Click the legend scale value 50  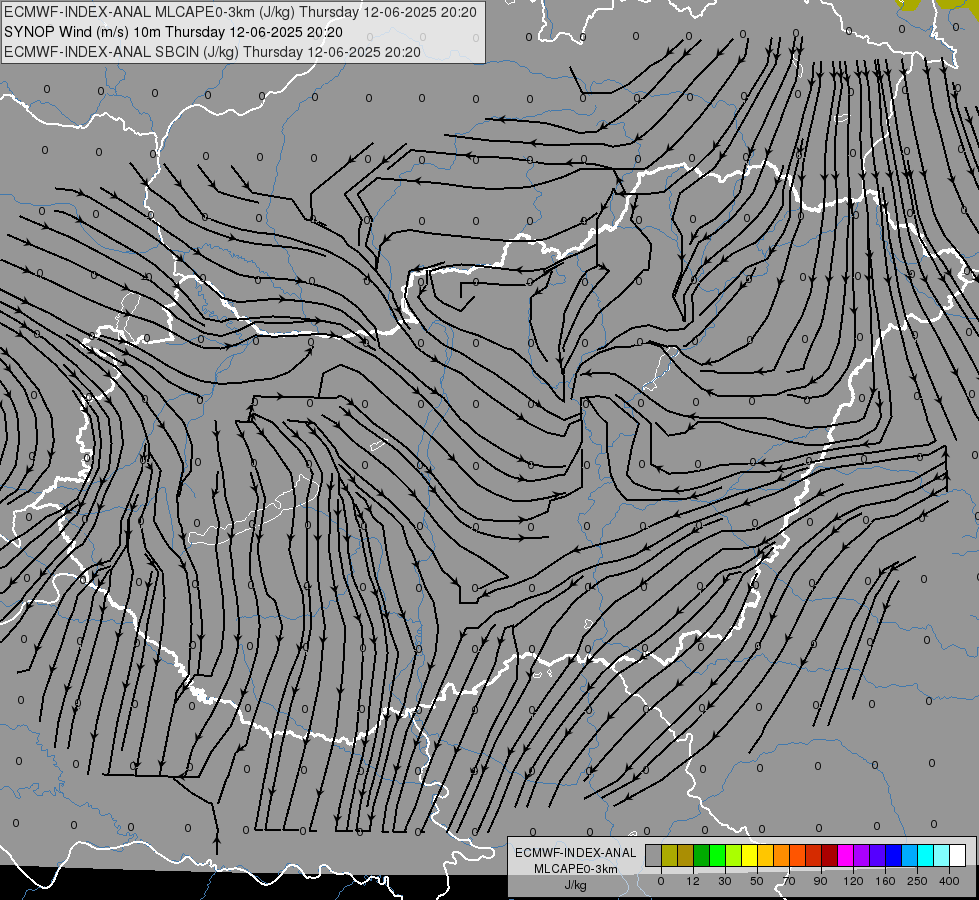(757, 881)
